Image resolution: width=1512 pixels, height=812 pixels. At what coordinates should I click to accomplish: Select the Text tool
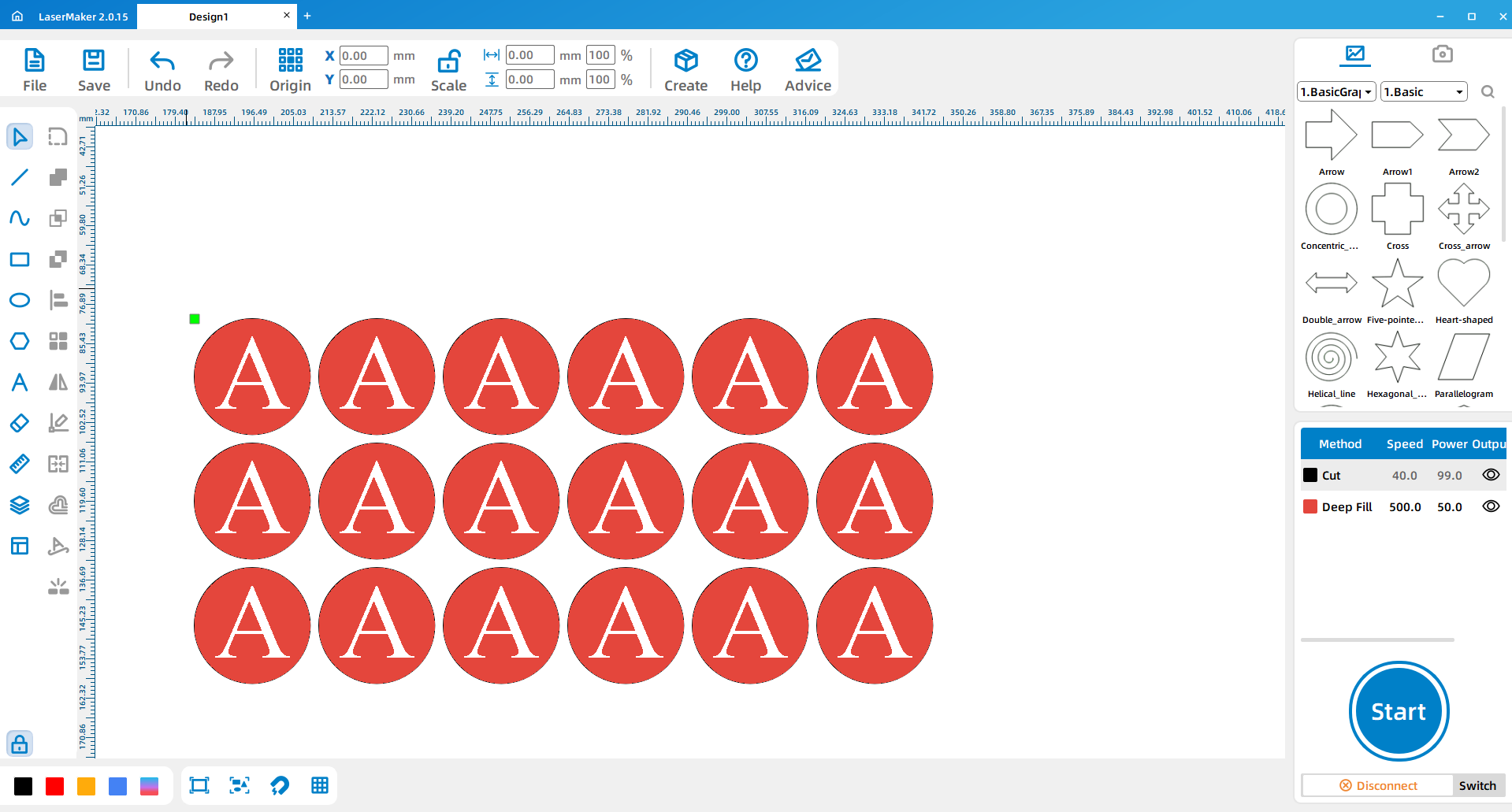(20, 382)
